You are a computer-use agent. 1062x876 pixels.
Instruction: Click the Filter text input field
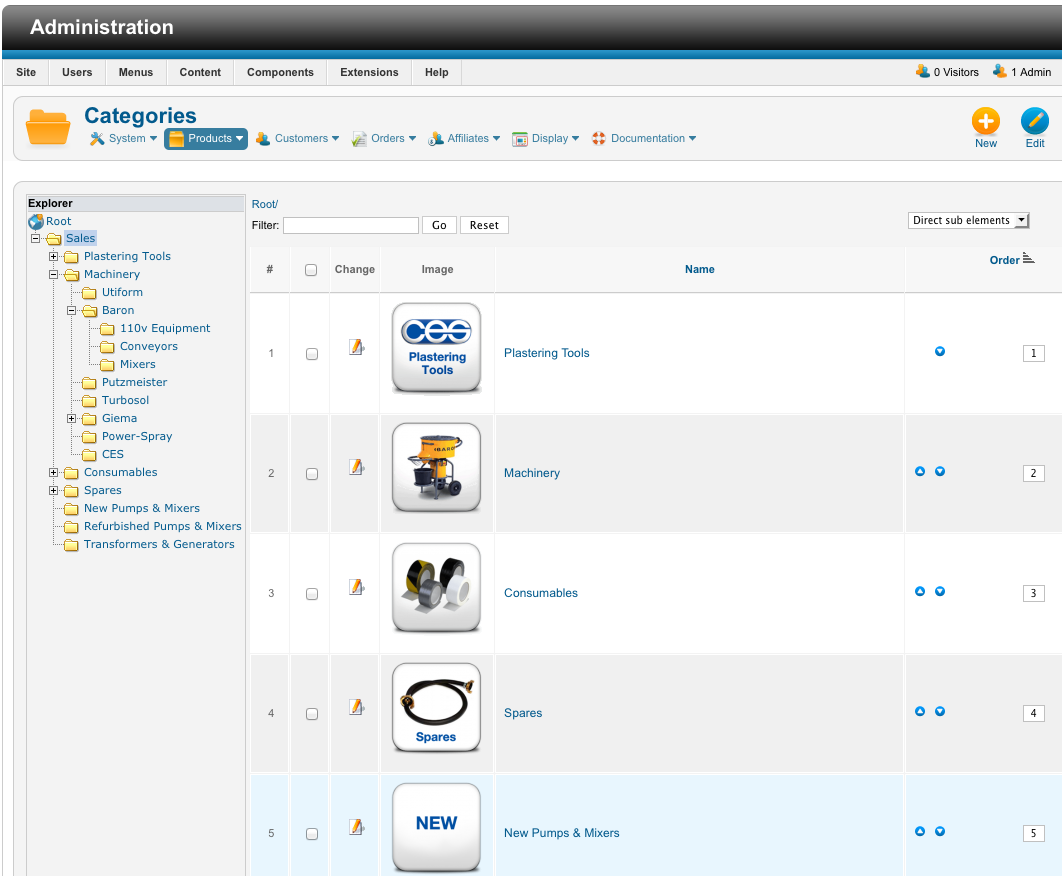(351, 225)
